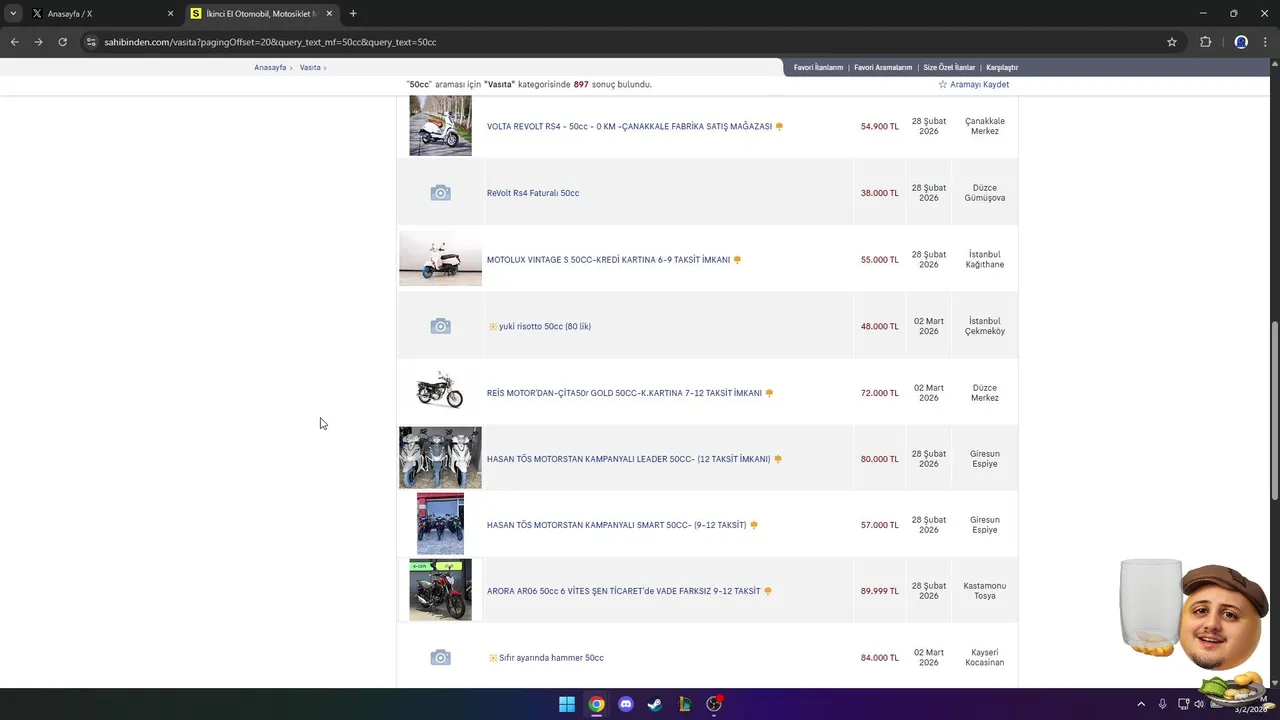Open Steam from the taskbar
Viewport: 1280px width, 720px height.
click(655, 704)
